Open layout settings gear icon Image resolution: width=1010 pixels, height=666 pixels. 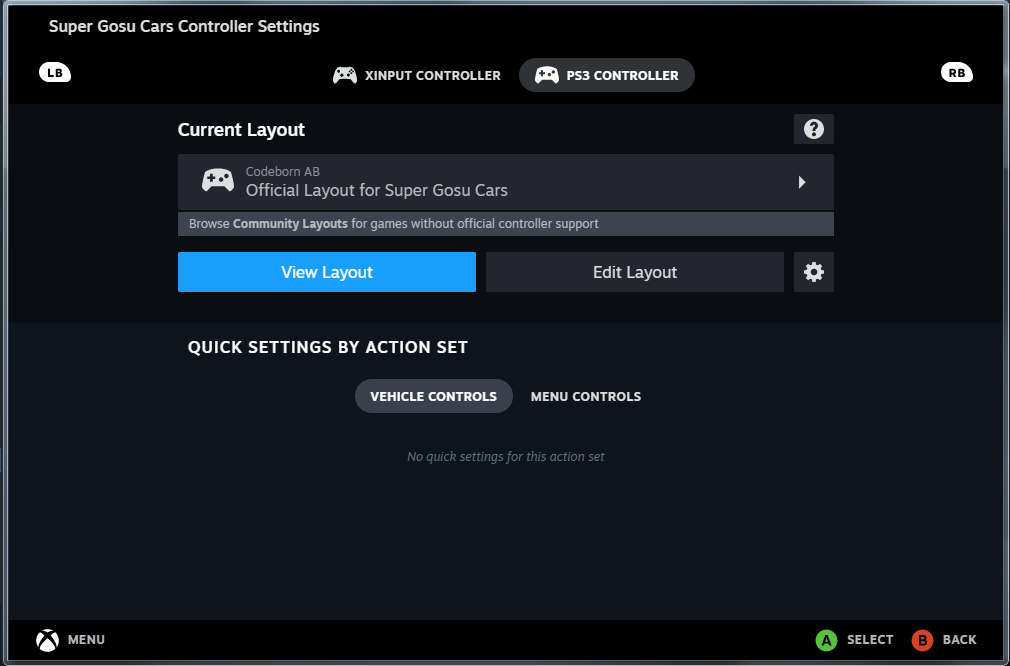(x=814, y=272)
